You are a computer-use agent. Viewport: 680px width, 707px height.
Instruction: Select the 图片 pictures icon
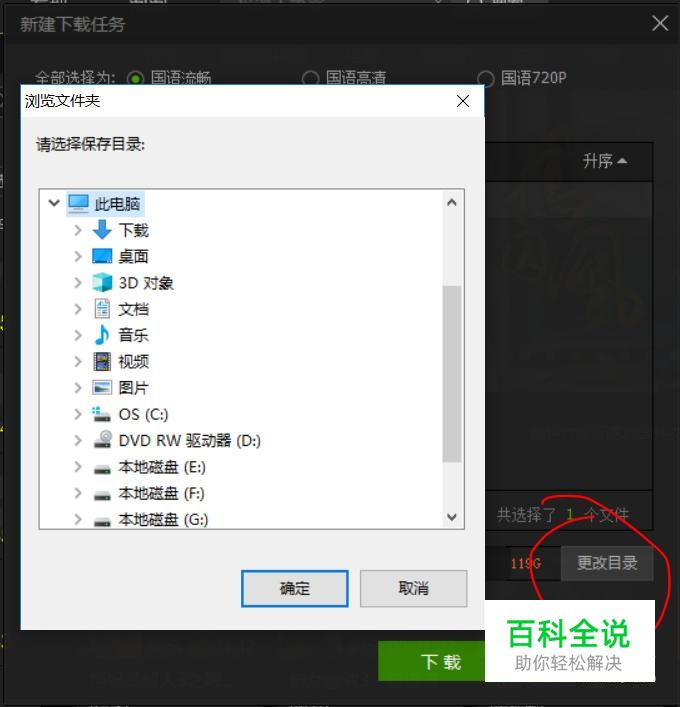102,388
